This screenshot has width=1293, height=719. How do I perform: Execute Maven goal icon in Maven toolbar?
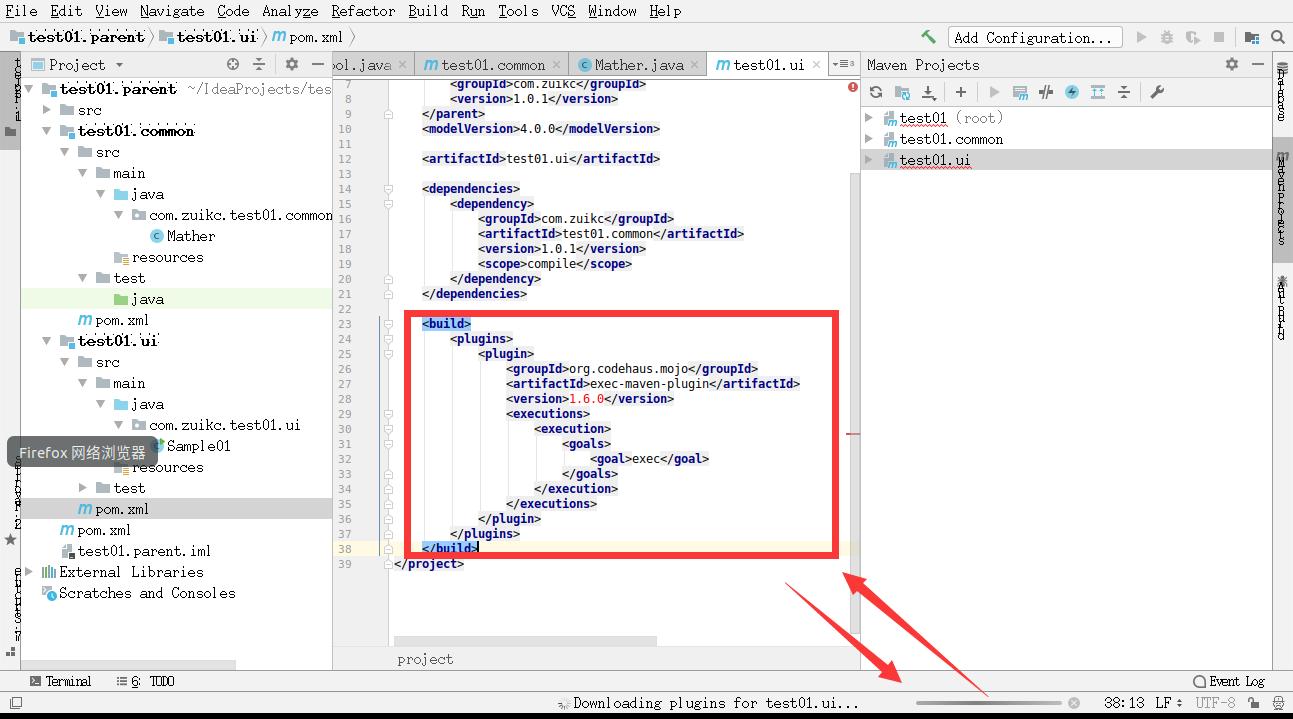tap(1020, 92)
